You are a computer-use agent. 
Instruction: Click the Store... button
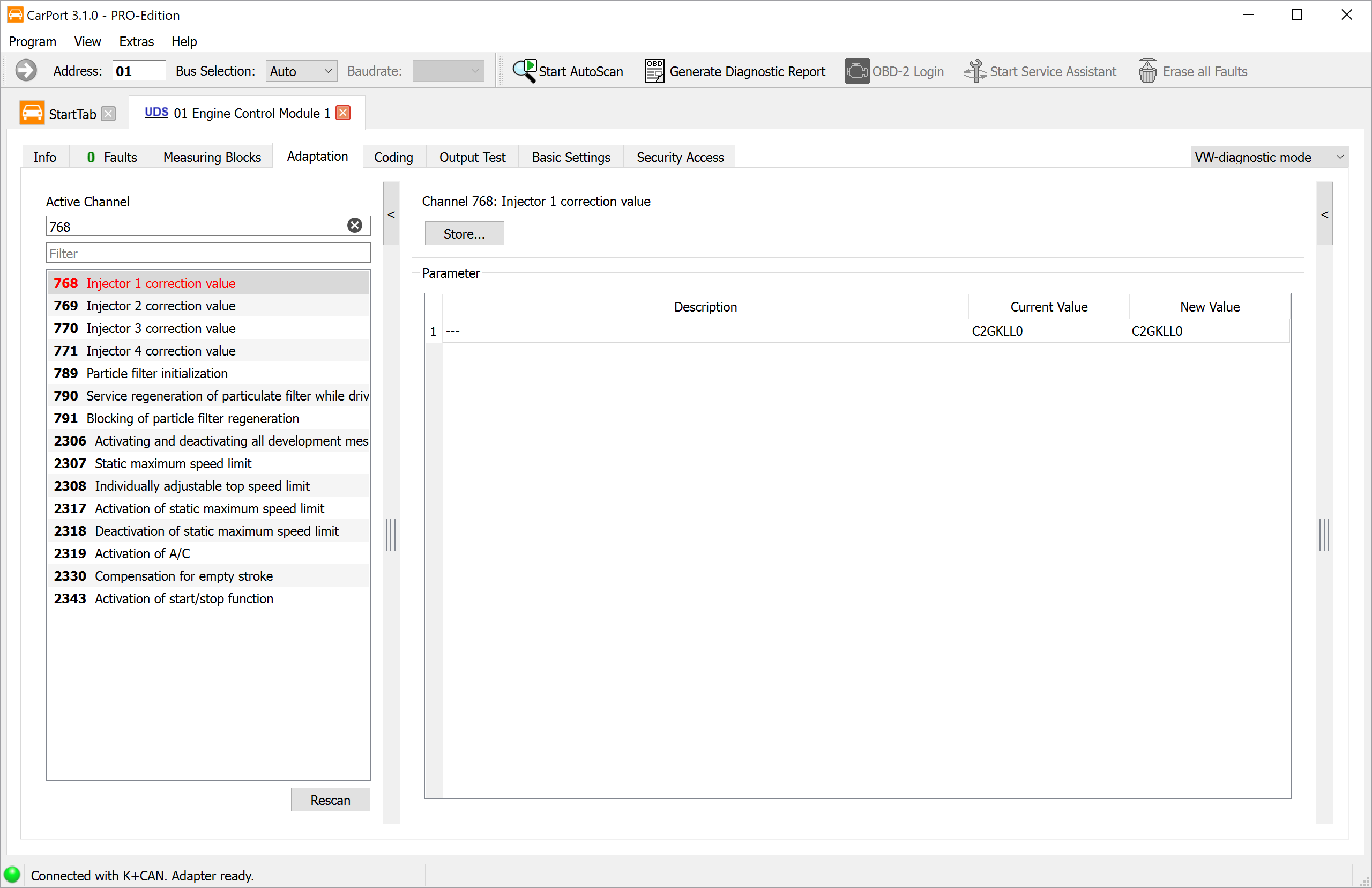coord(464,234)
